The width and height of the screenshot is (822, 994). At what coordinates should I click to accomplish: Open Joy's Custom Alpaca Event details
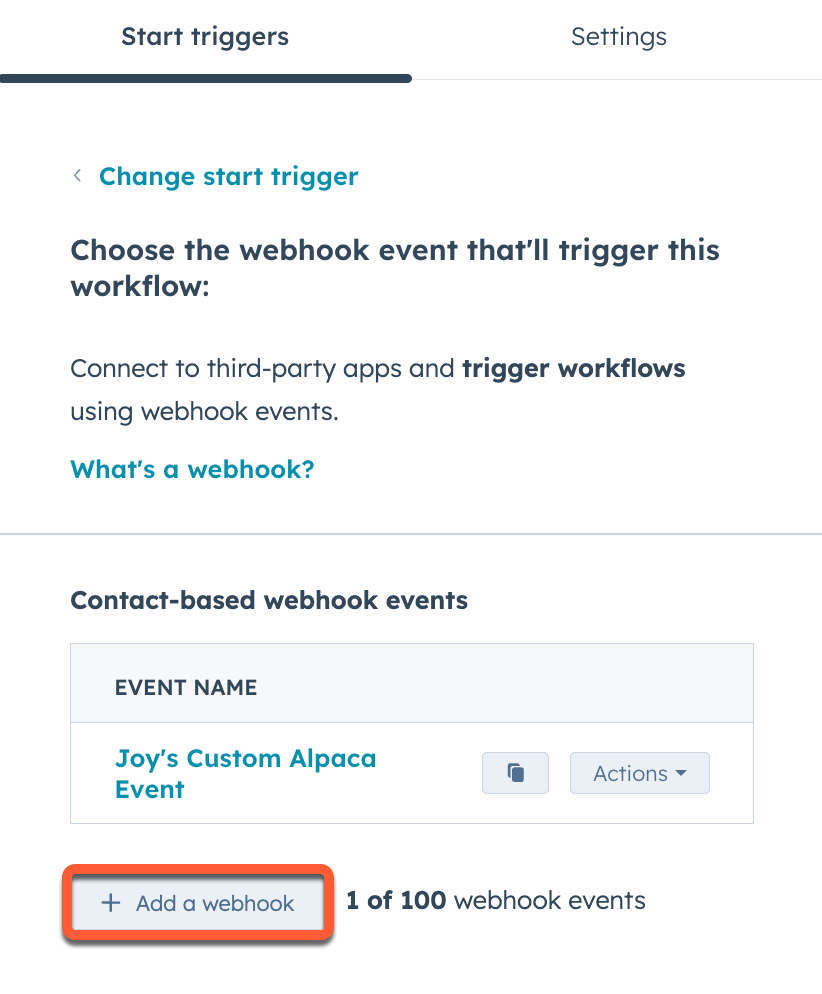[x=245, y=773]
